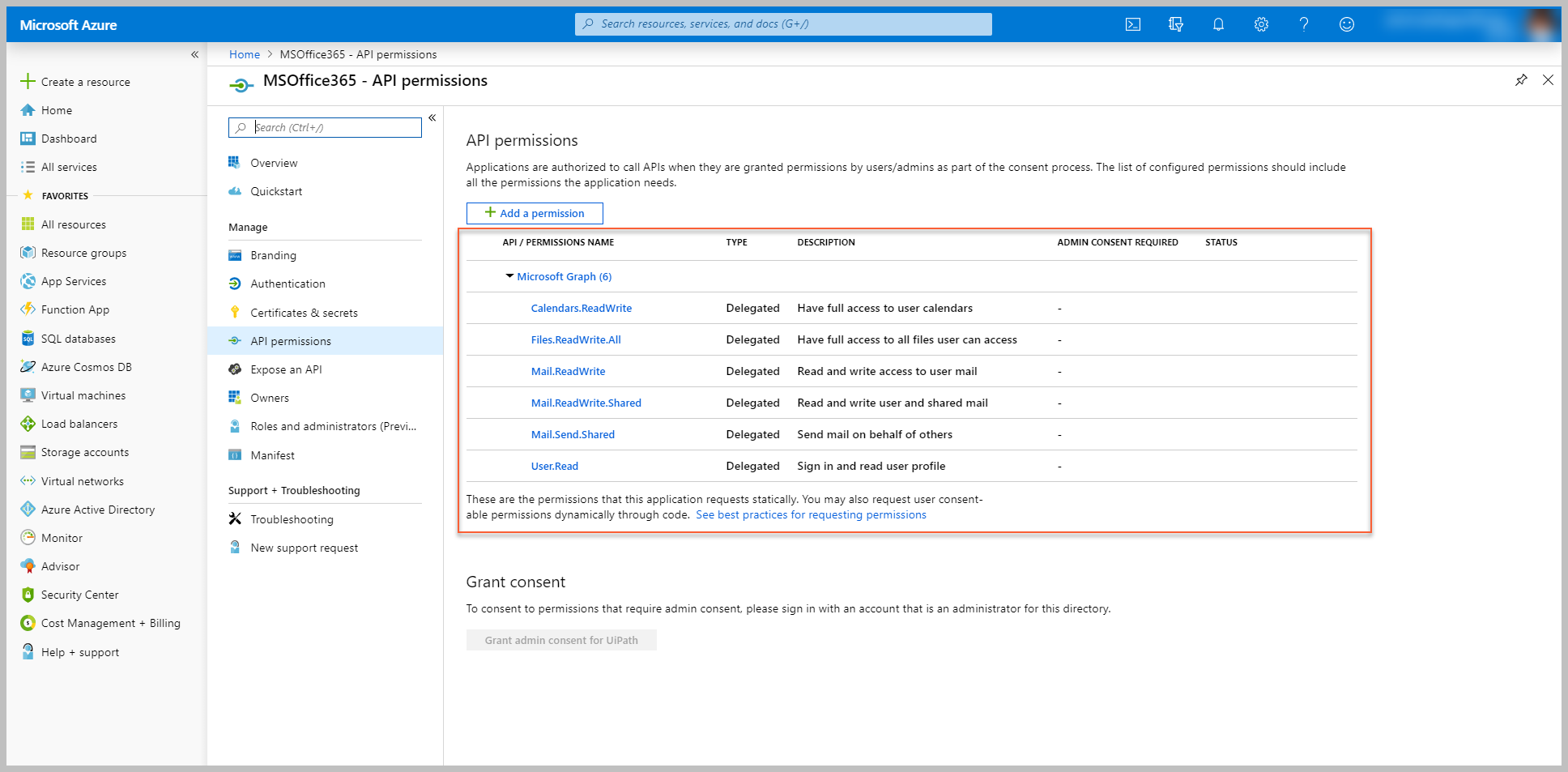Open the help question mark icon

tap(1304, 24)
